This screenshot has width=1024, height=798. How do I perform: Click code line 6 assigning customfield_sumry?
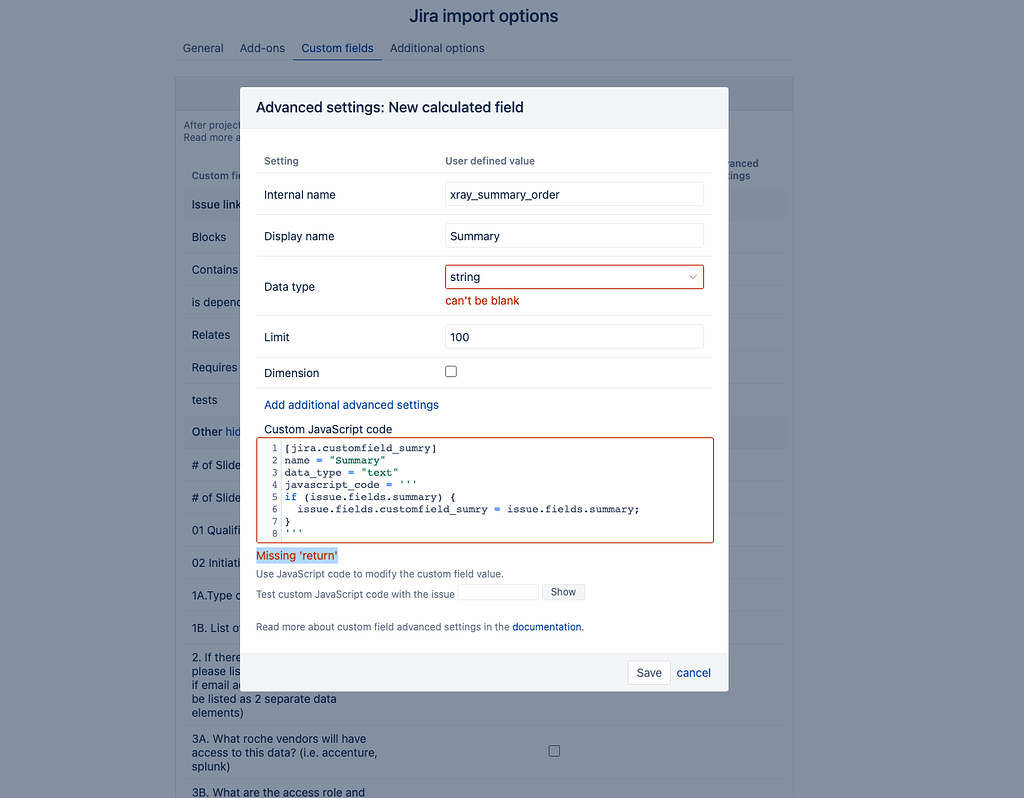click(x=468, y=509)
